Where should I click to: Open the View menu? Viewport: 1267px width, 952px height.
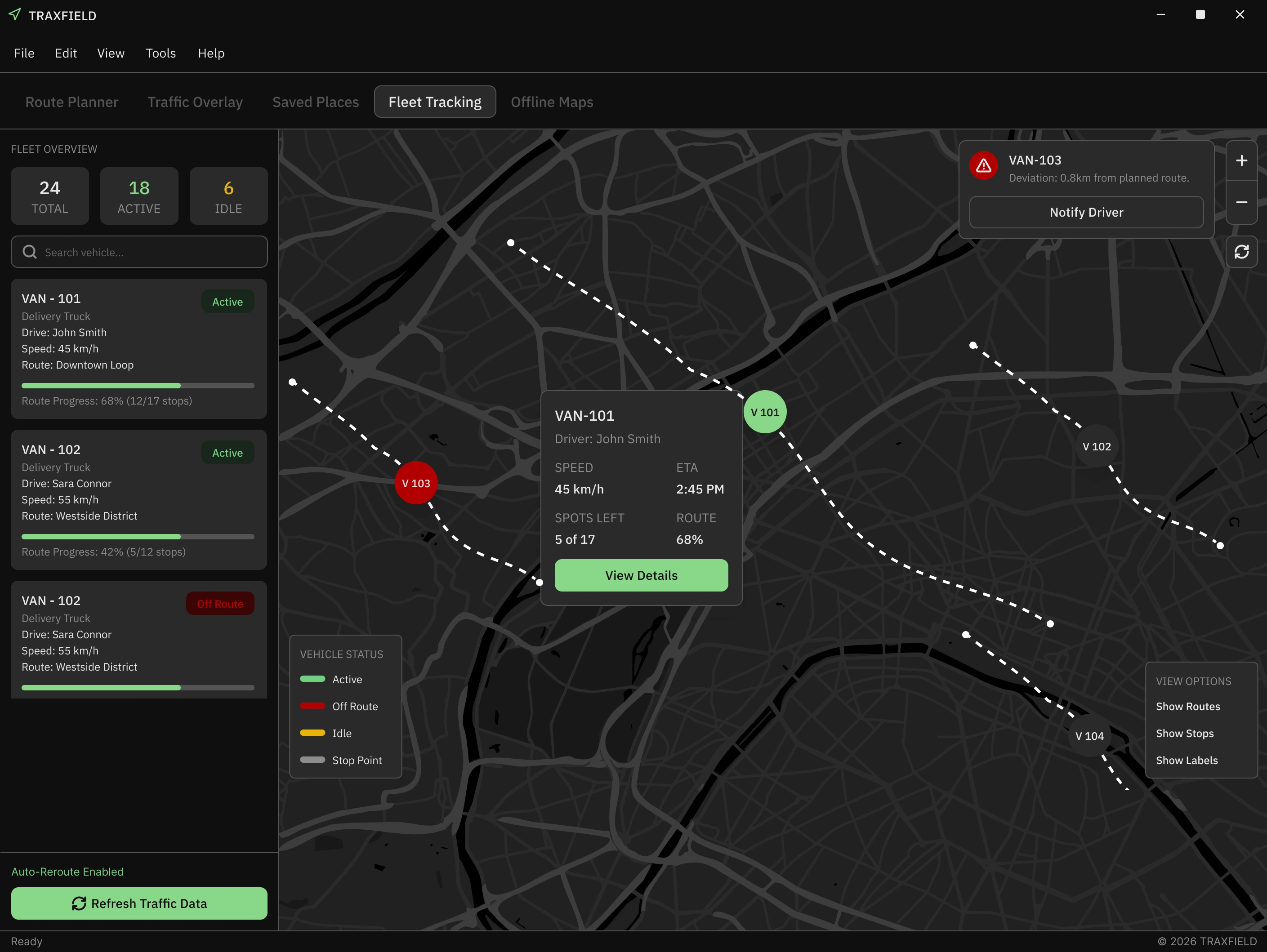coord(111,53)
